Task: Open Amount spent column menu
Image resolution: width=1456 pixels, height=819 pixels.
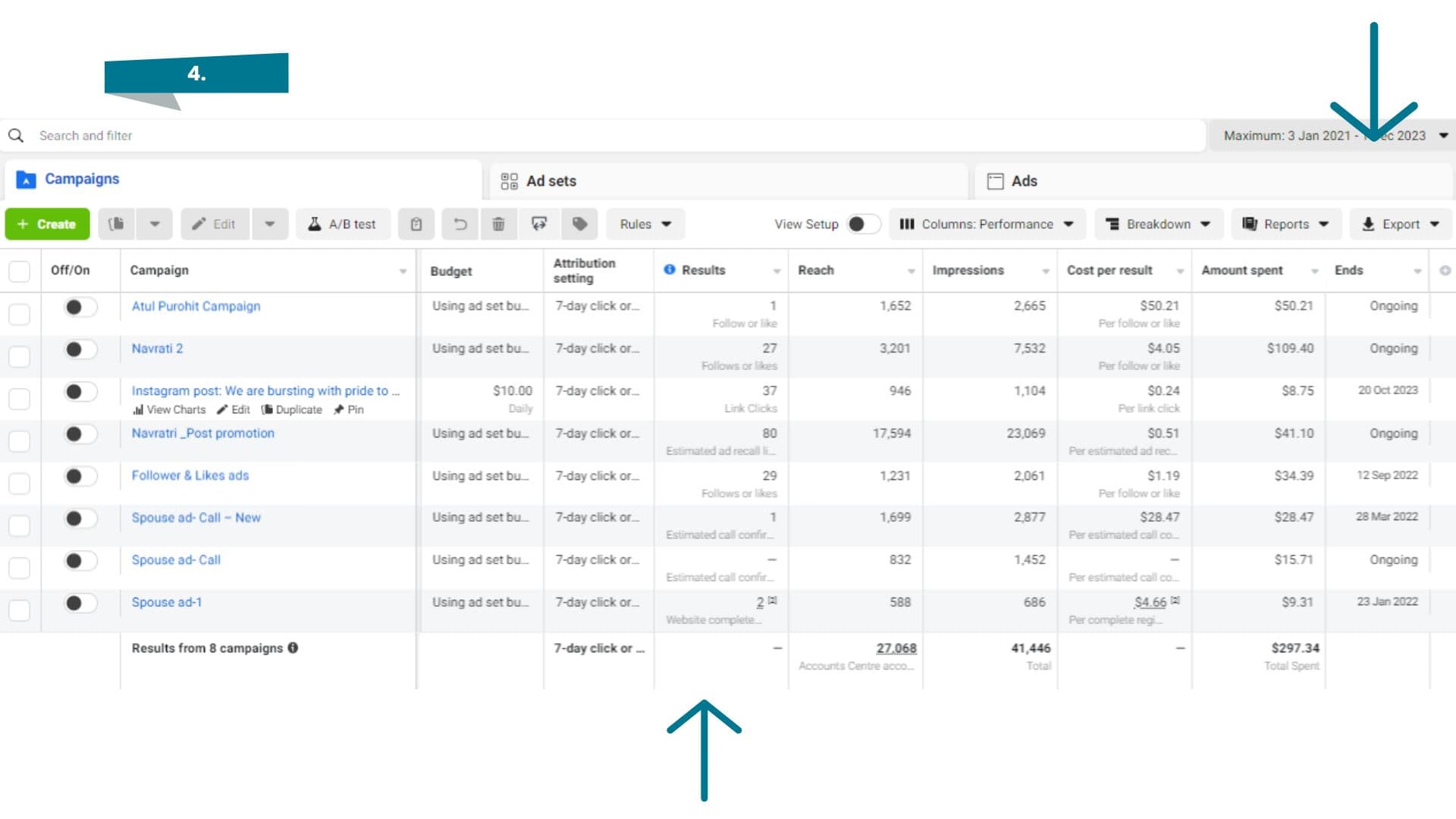Action: (x=1315, y=271)
